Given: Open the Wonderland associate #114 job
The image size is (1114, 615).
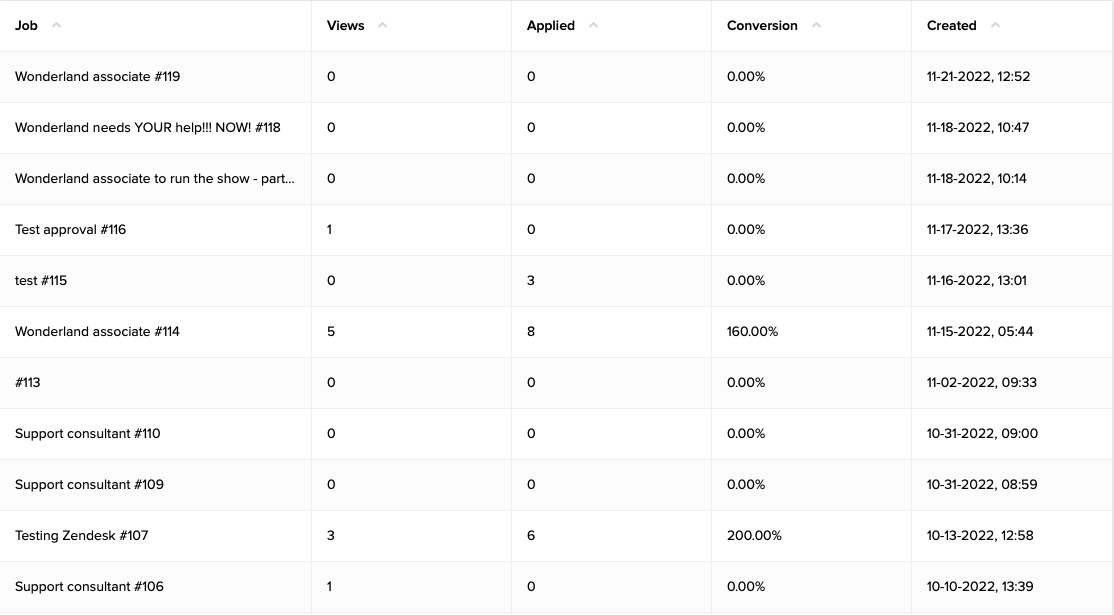Looking at the screenshot, I should tap(97, 331).
